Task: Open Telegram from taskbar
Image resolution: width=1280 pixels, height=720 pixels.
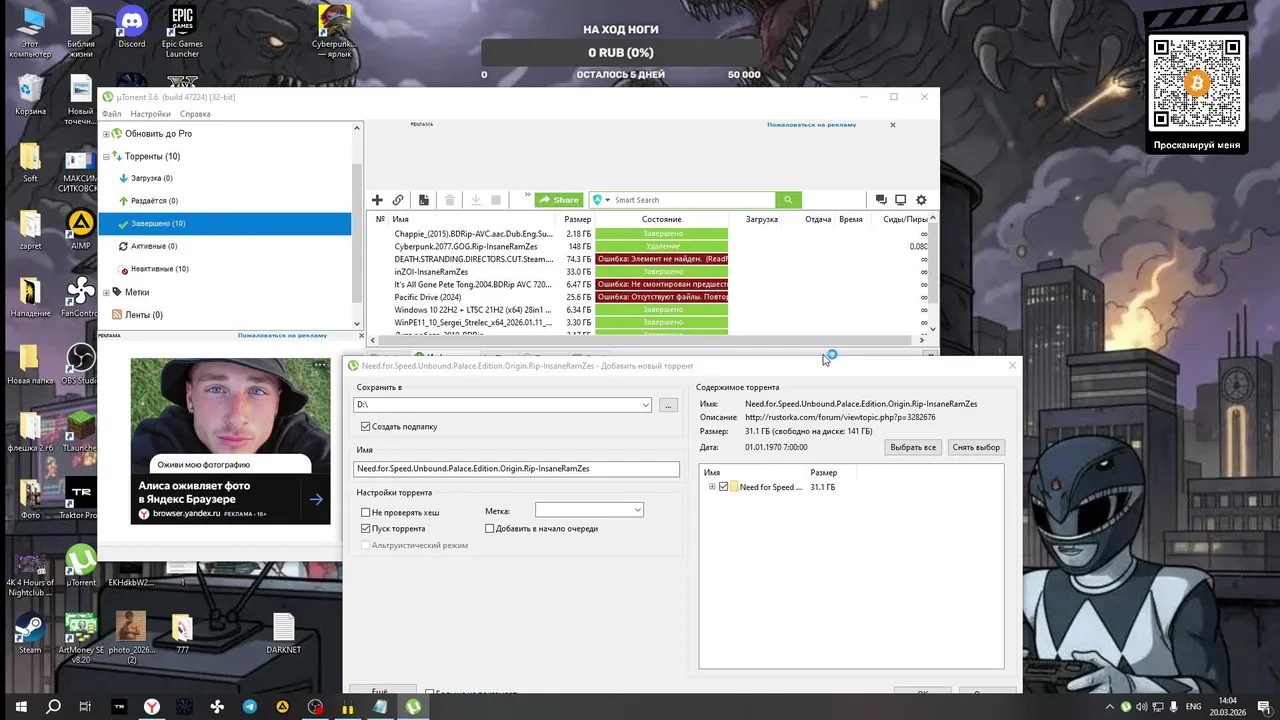Action: click(250, 706)
